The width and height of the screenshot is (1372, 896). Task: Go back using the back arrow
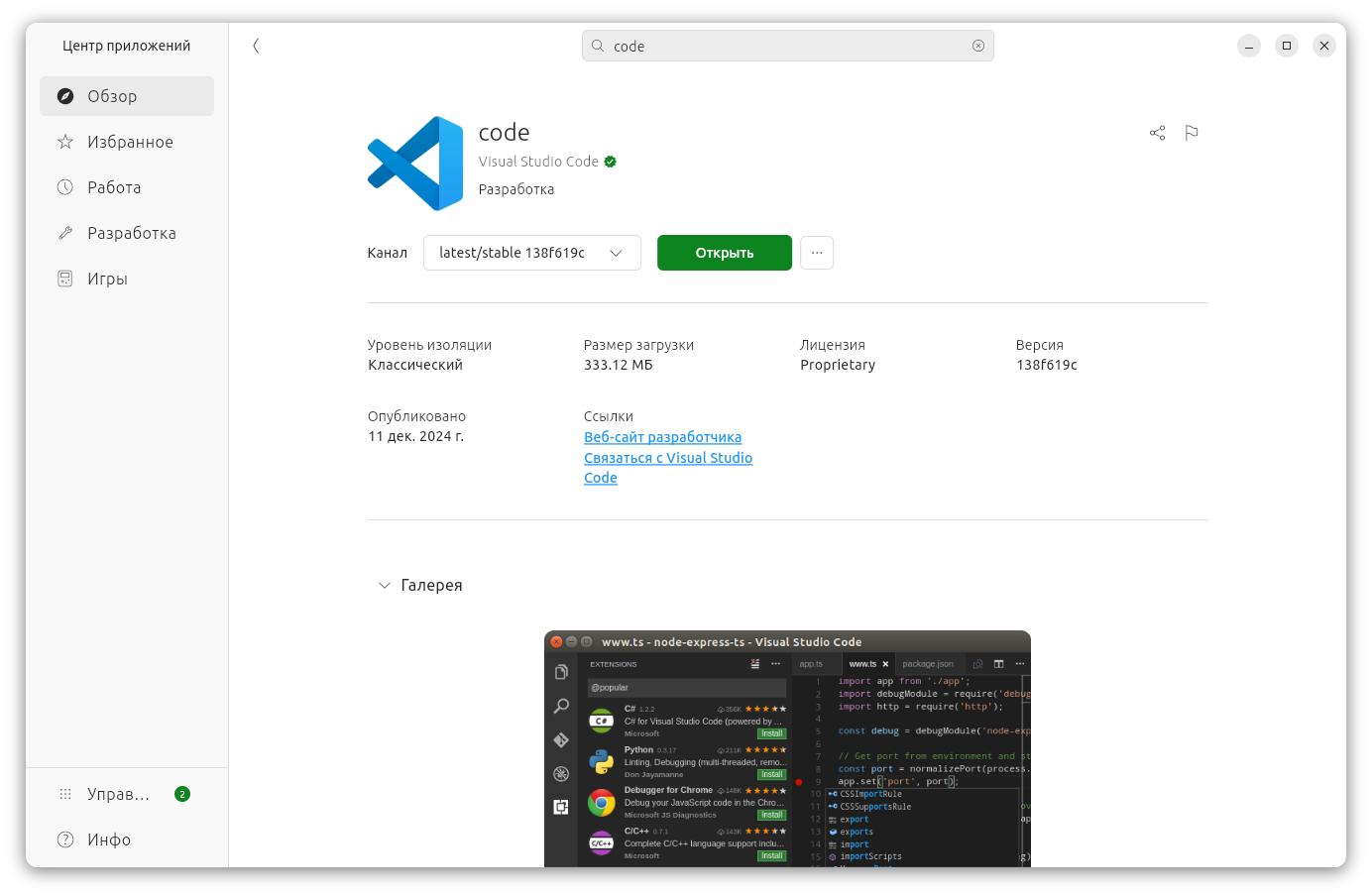[256, 46]
